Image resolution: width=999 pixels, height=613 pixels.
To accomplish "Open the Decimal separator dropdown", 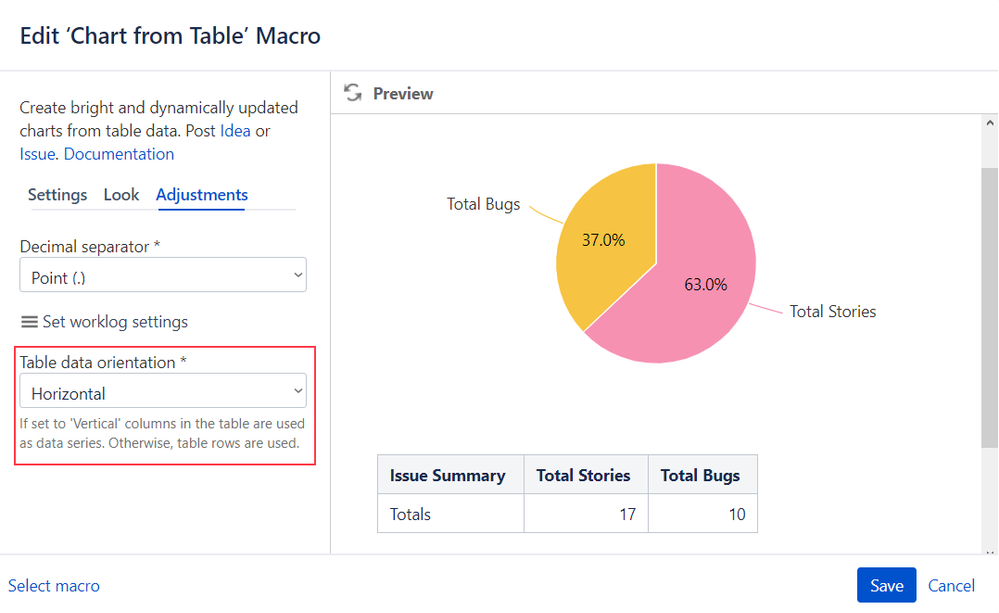I will pyautogui.click(x=163, y=275).
